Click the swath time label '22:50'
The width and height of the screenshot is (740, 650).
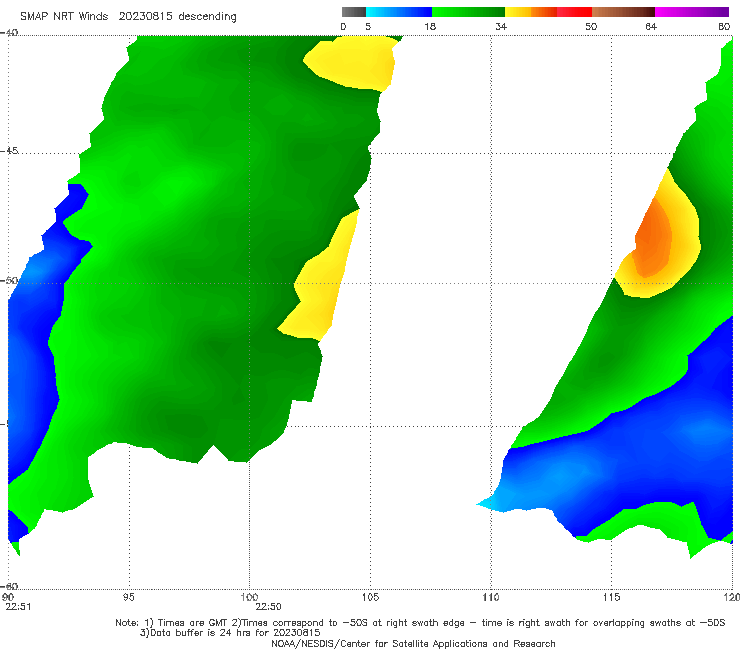coord(269,607)
